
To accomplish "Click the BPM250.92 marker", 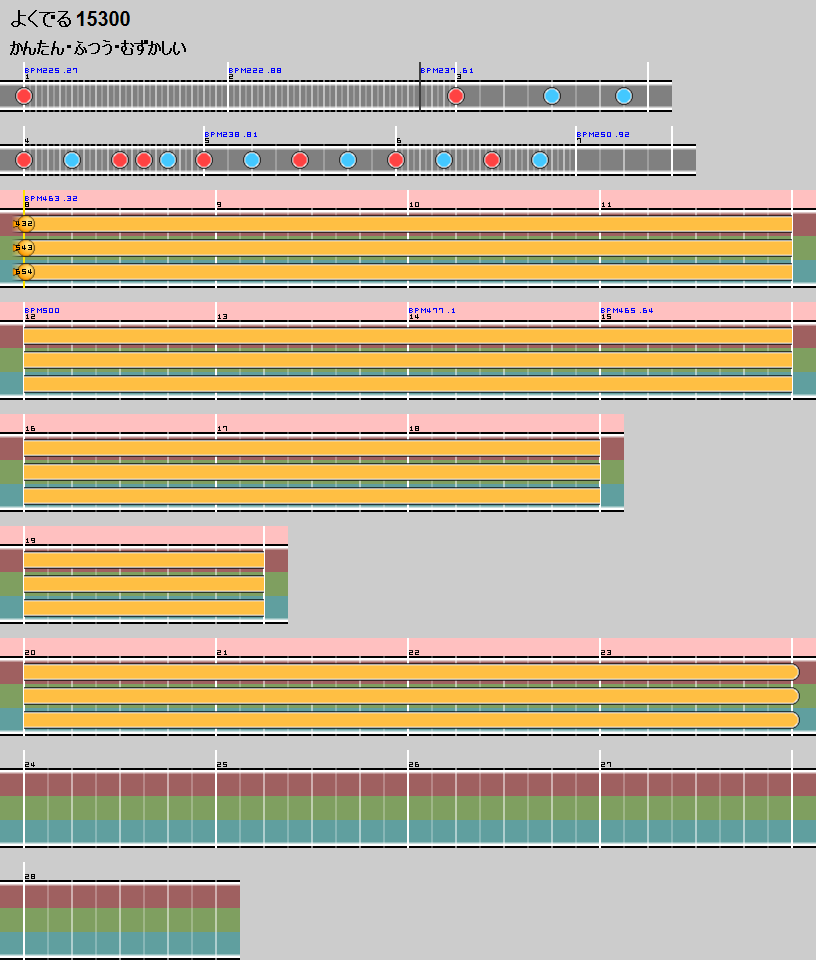I will tap(603, 134).
